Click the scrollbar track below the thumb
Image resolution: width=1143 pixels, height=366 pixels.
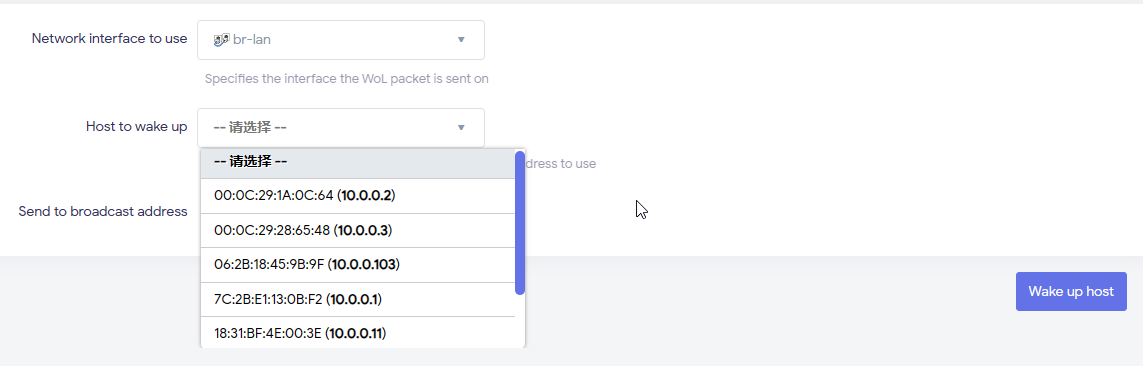pos(520,321)
